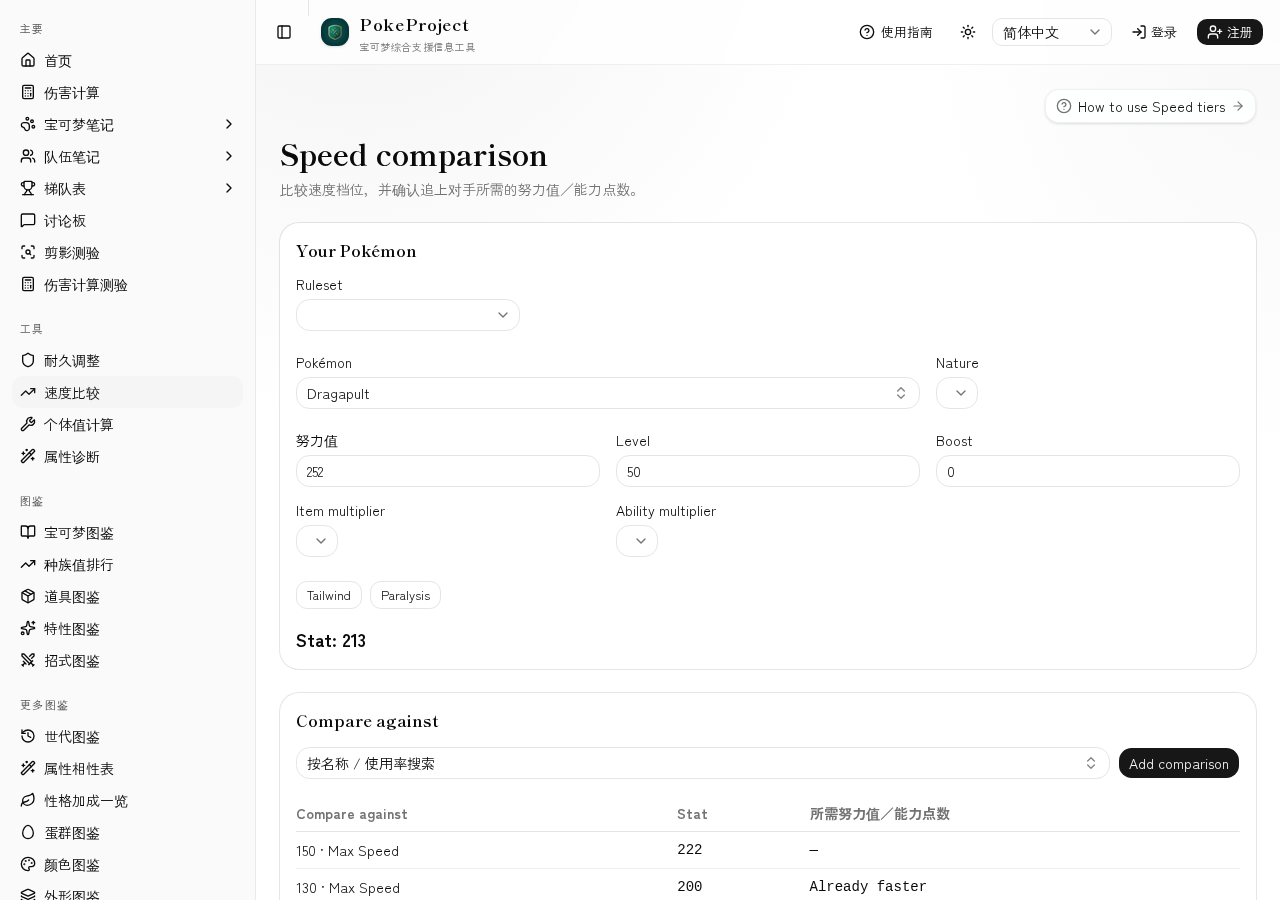
Task: Click Add comparison button
Action: [x=1179, y=763]
